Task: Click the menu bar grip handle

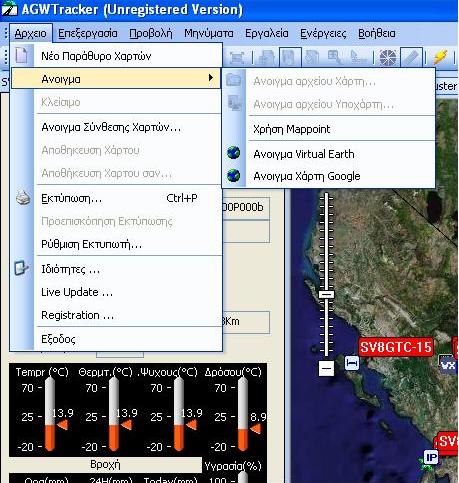Action: [x=5, y=33]
